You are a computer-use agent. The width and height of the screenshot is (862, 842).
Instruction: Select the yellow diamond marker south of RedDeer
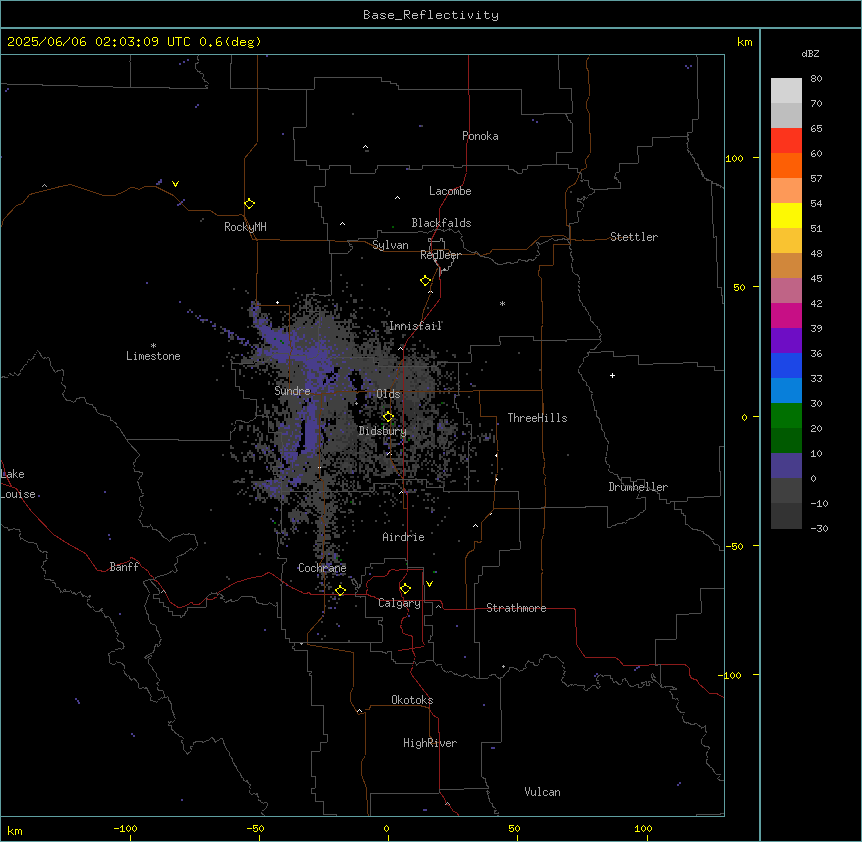425,281
